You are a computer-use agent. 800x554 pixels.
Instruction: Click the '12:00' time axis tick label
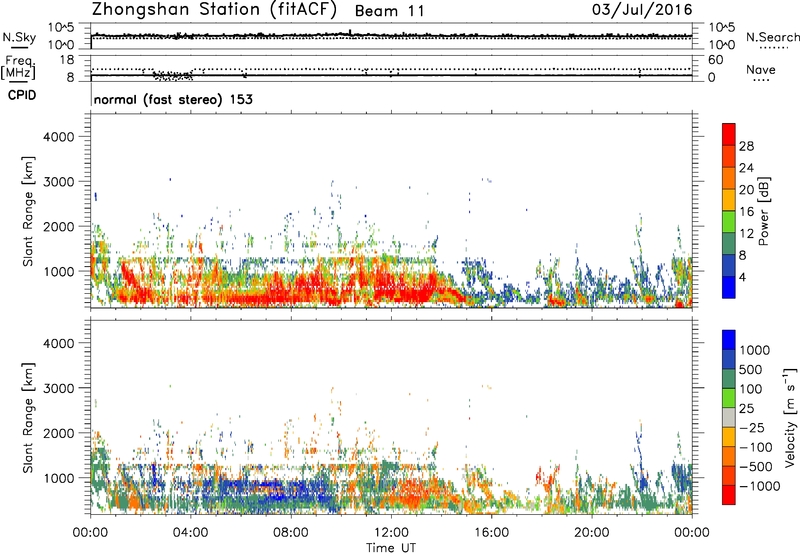tap(391, 533)
